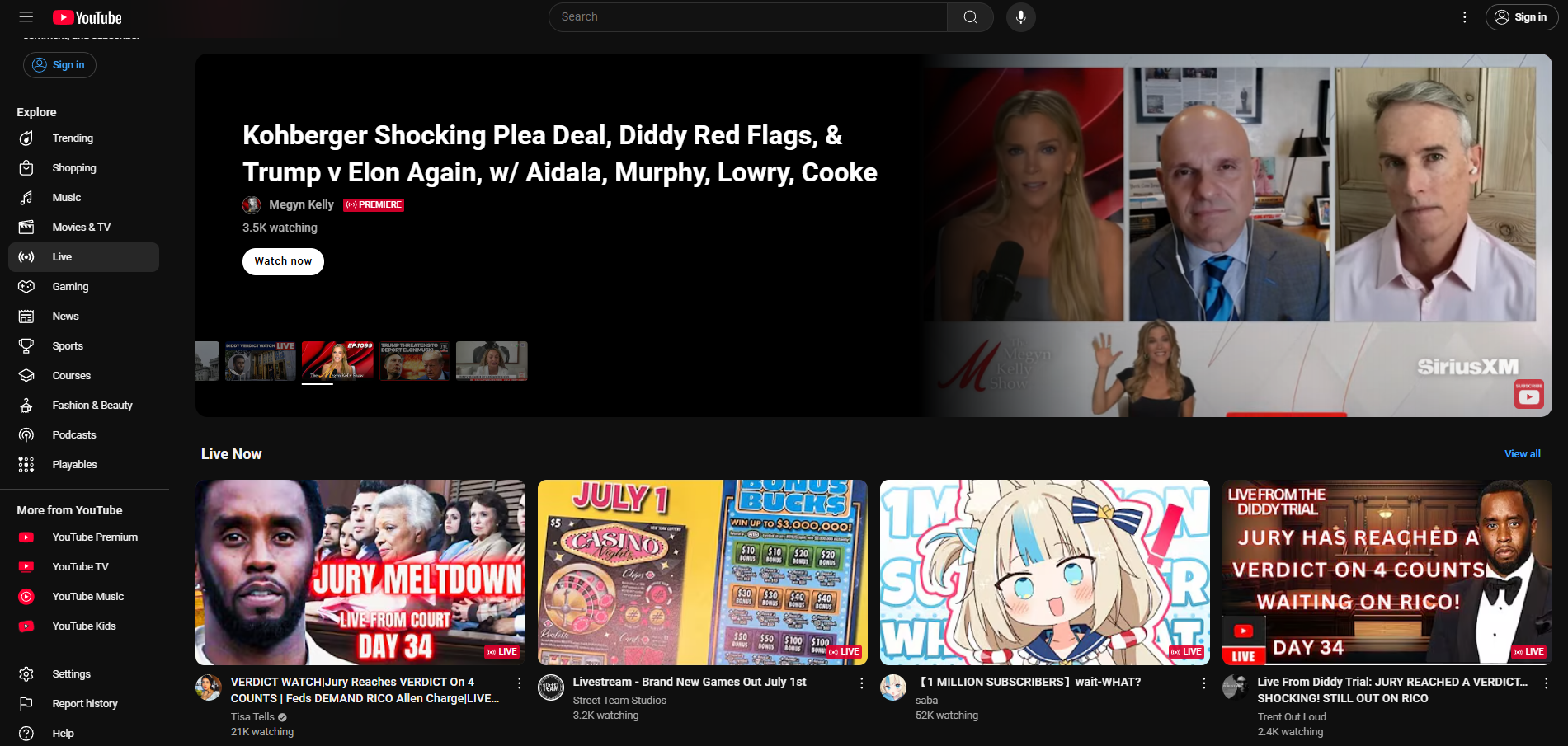
Task: Click the Live broadcast icon
Action: [x=26, y=257]
